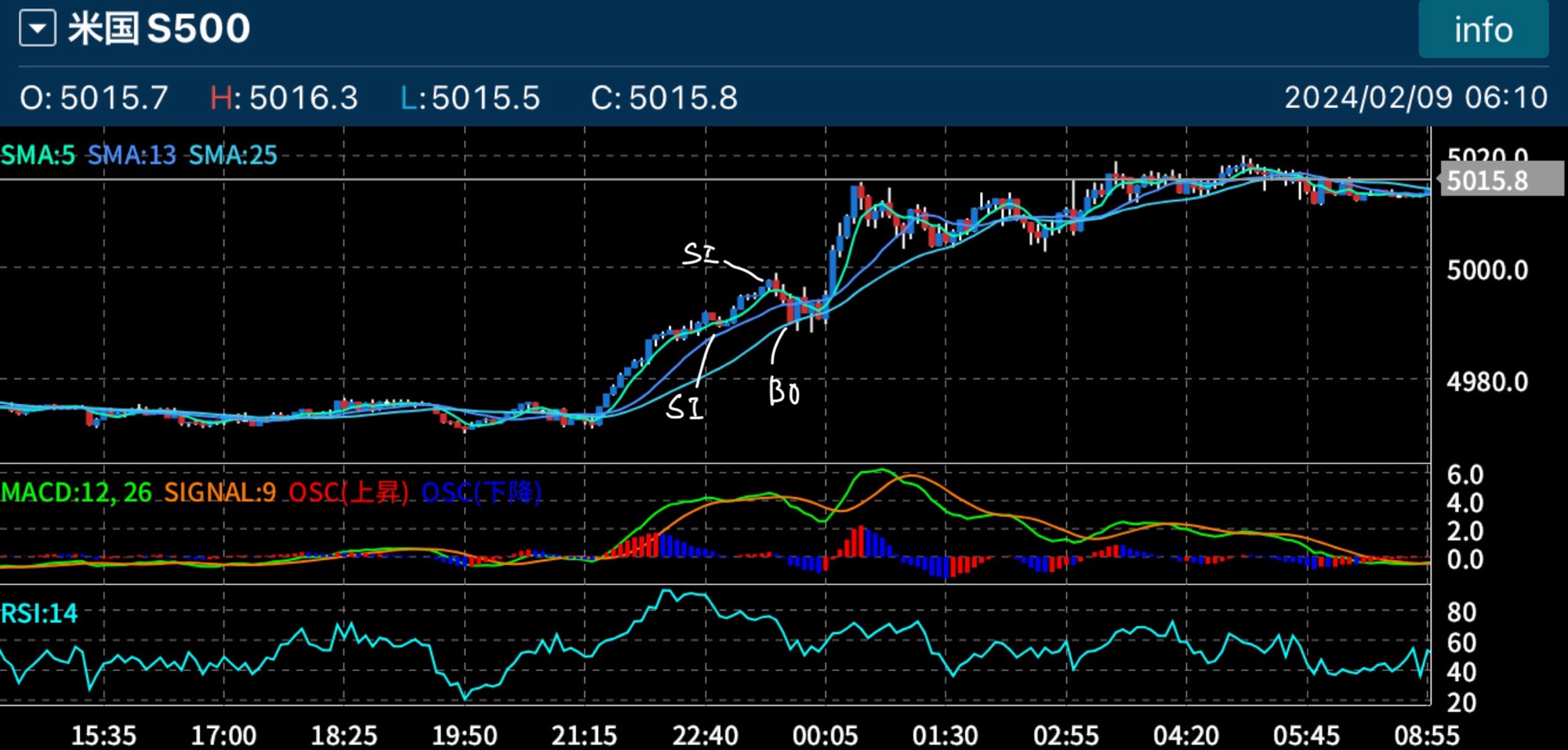Click the BO handwritten annotation

coord(784,391)
